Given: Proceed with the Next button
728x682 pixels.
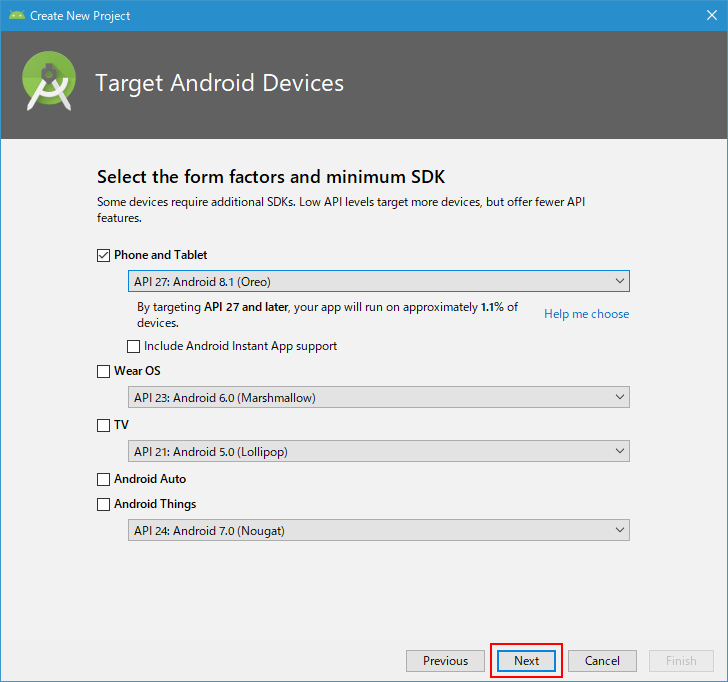Looking at the screenshot, I should (x=526, y=661).
